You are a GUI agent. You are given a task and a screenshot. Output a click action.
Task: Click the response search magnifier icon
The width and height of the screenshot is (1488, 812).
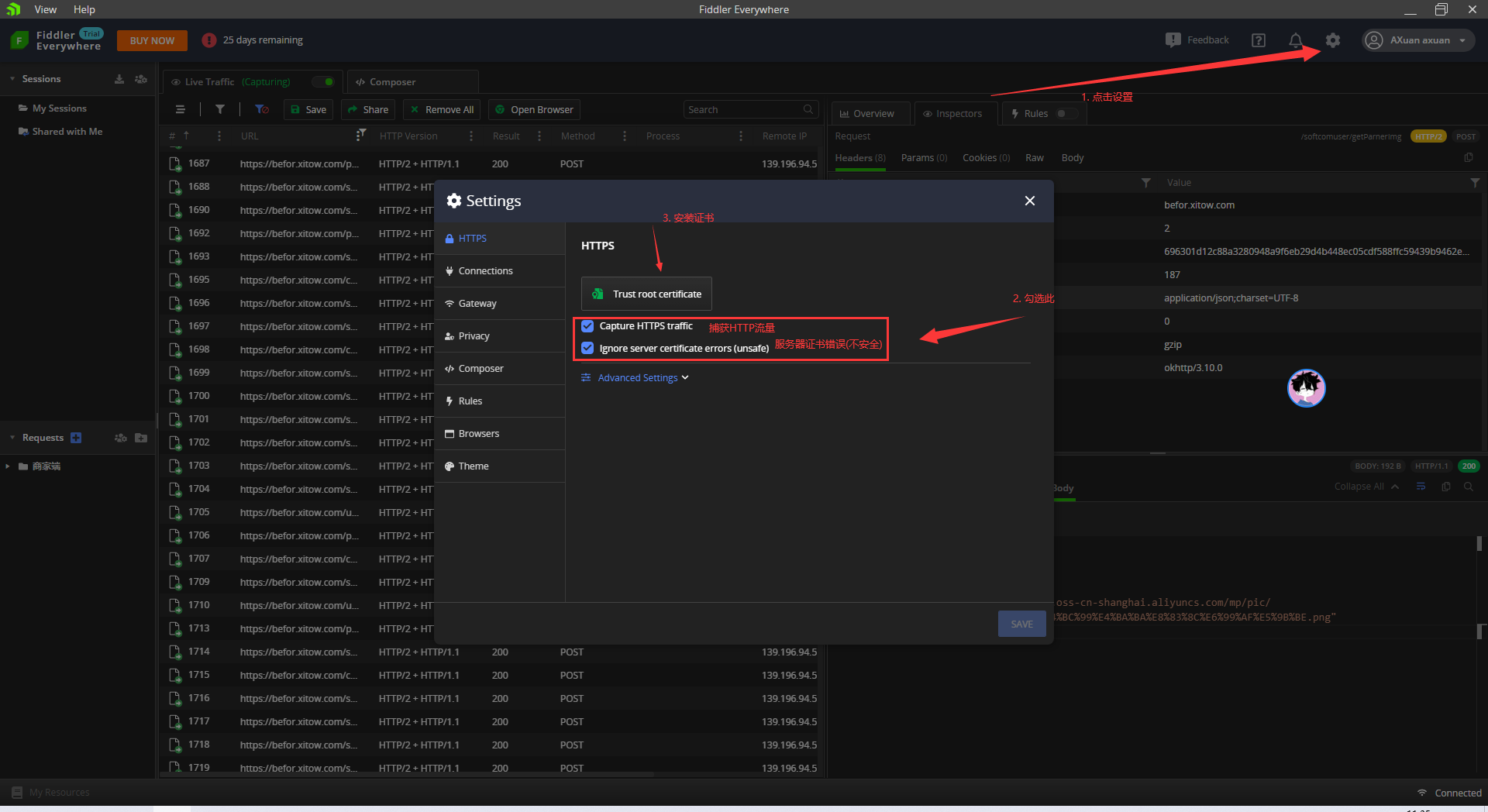(1469, 487)
